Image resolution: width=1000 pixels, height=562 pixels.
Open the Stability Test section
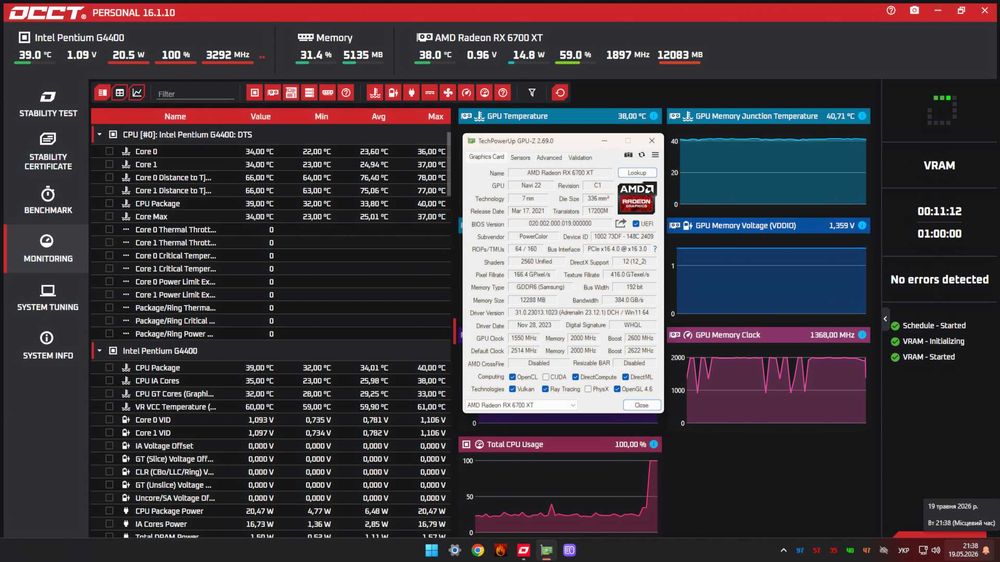coord(48,103)
